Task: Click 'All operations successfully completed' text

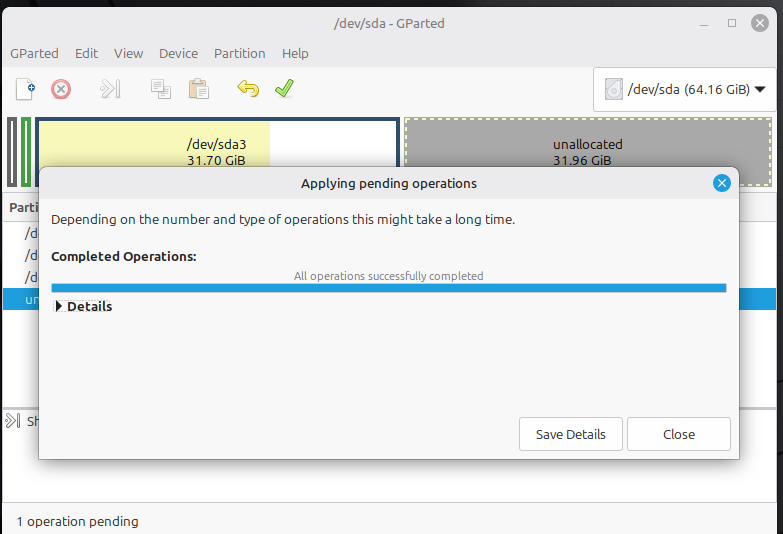Action: click(389, 276)
